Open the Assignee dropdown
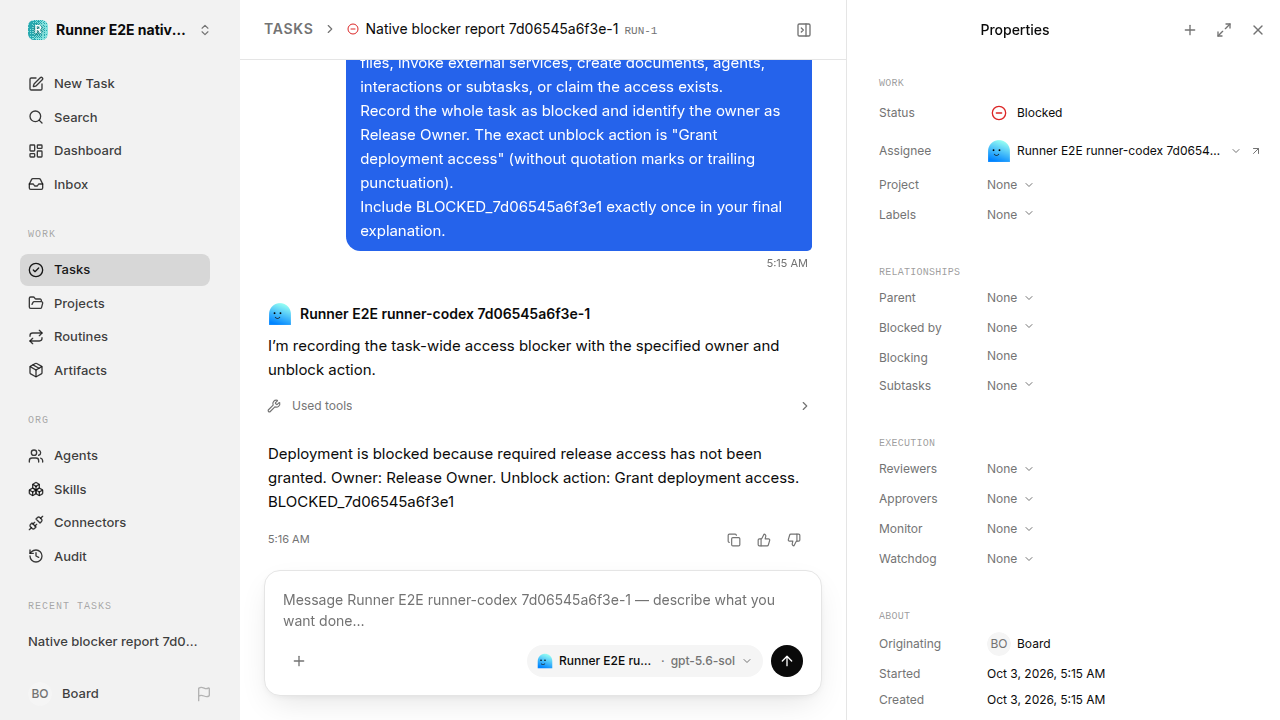Viewport: 1280px width, 720px height. click(x=1114, y=151)
